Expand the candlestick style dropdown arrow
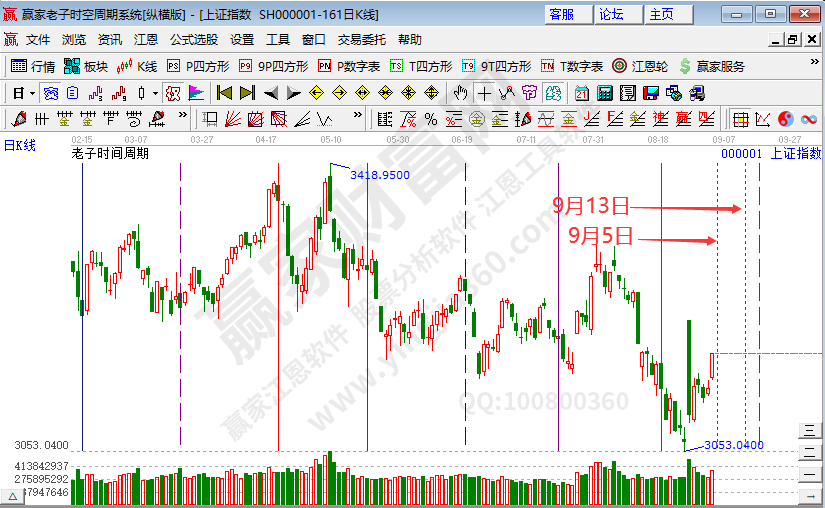This screenshot has height=508, width=825. (154, 93)
